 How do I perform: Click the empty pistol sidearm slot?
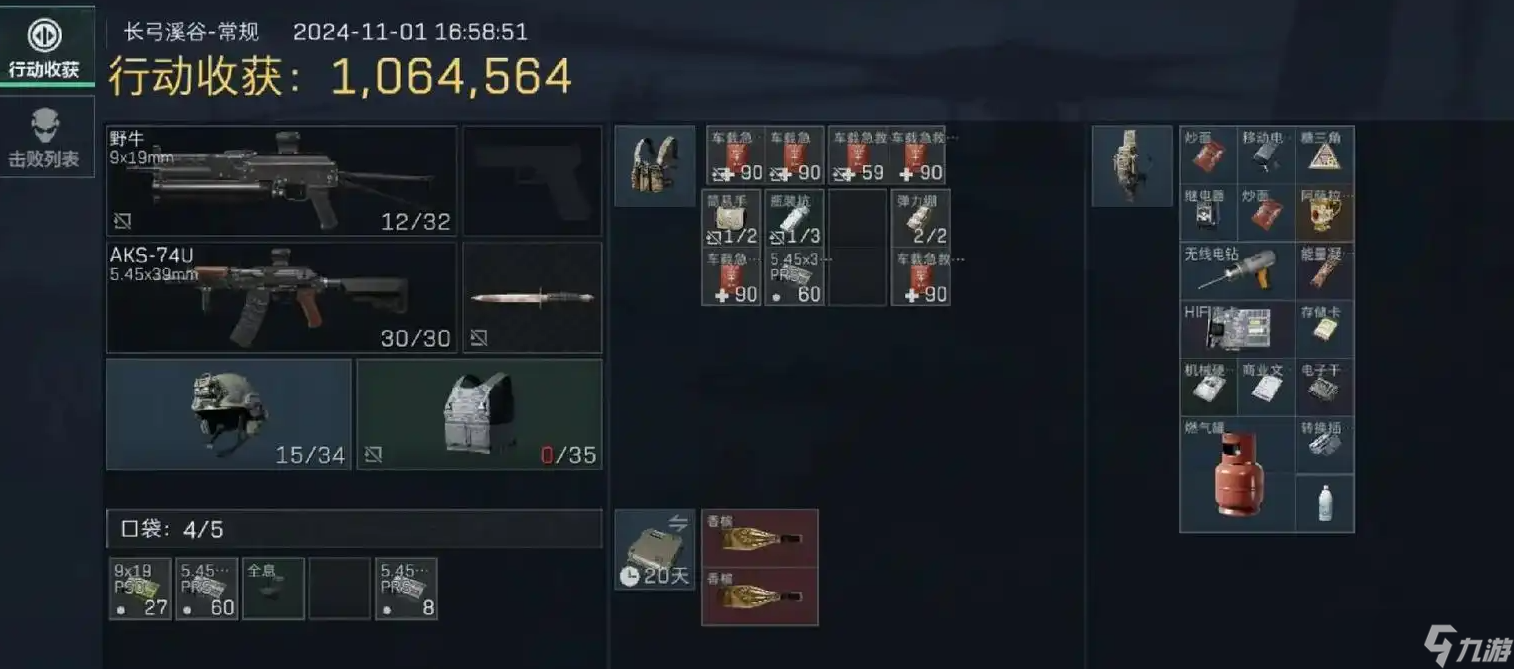pyautogui.click(x=532, y=181)
